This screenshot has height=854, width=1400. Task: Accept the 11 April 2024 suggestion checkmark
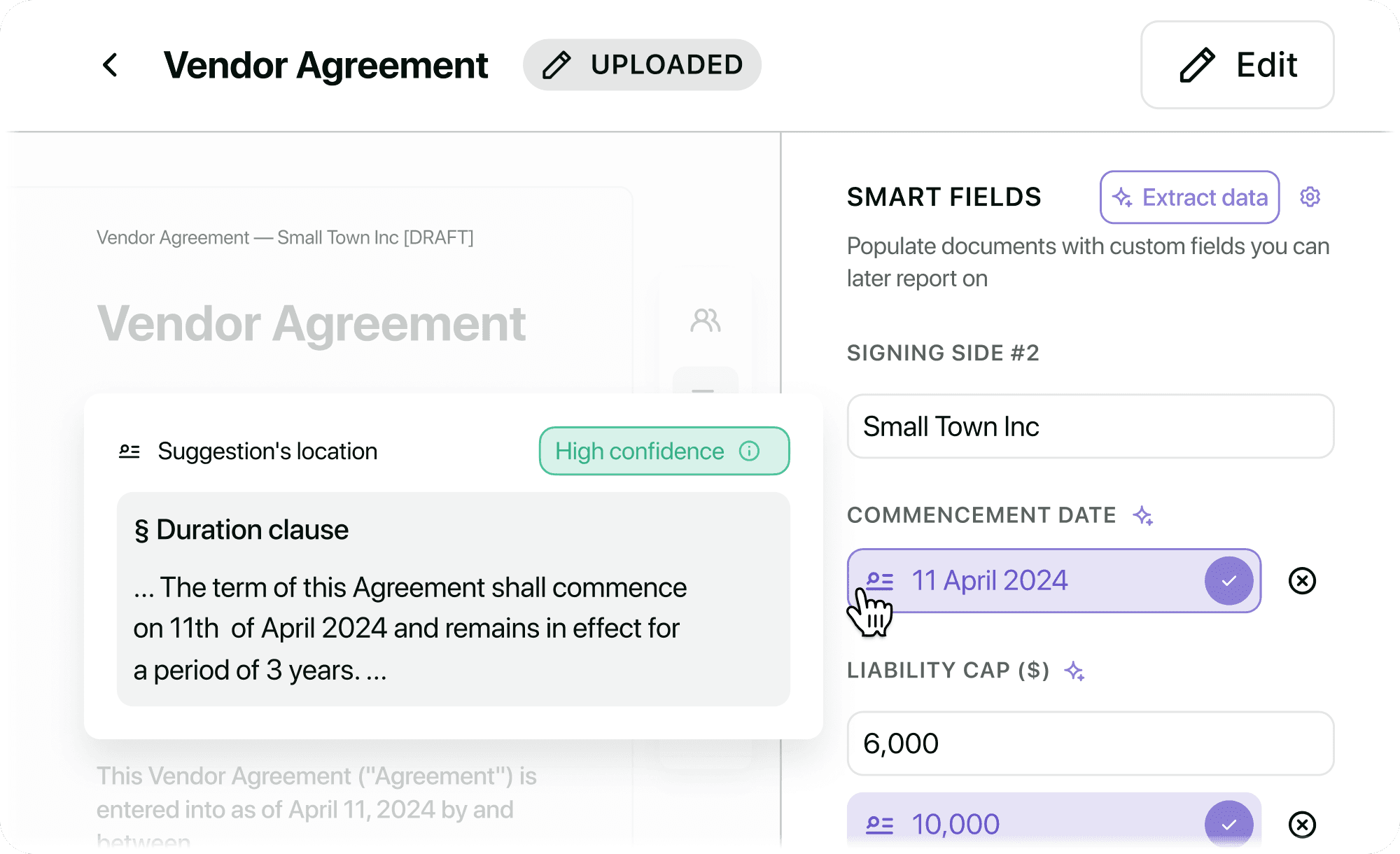click(x=1228, y=581)
